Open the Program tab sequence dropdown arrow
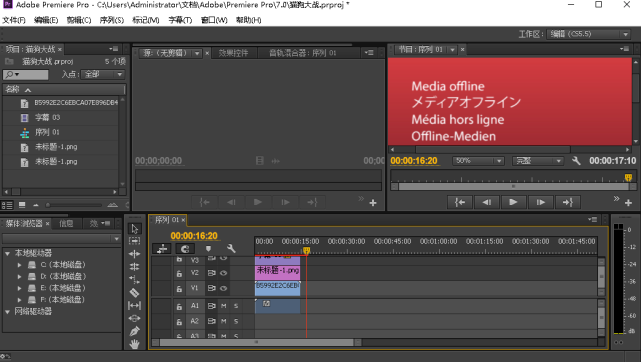The height and width of the screenshot is (362, 641). pyautogui.click(x=452, y=49)
